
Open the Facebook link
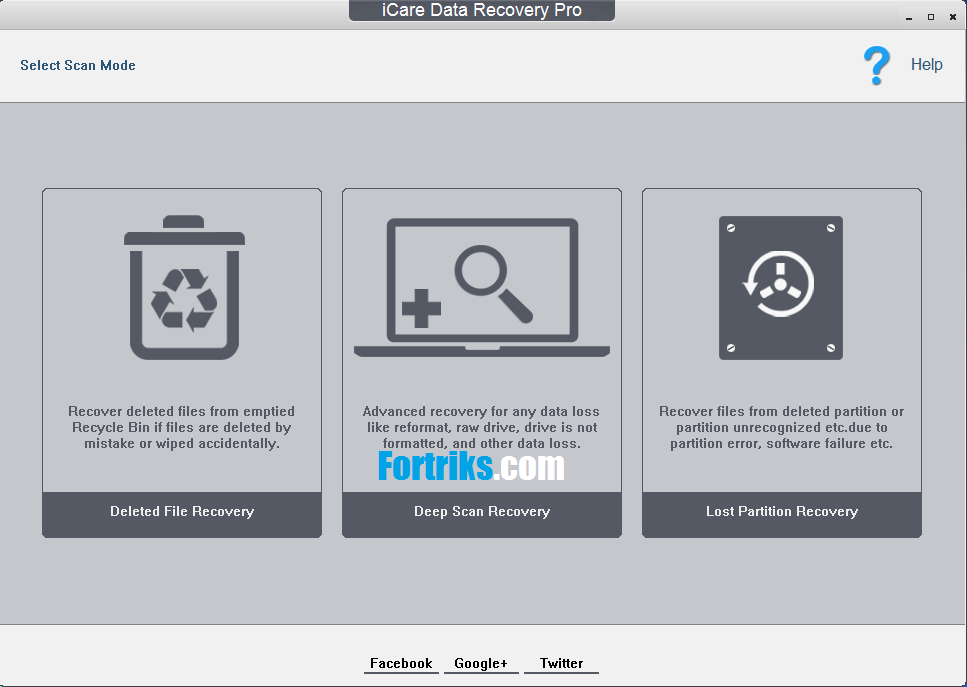point(401,664)
